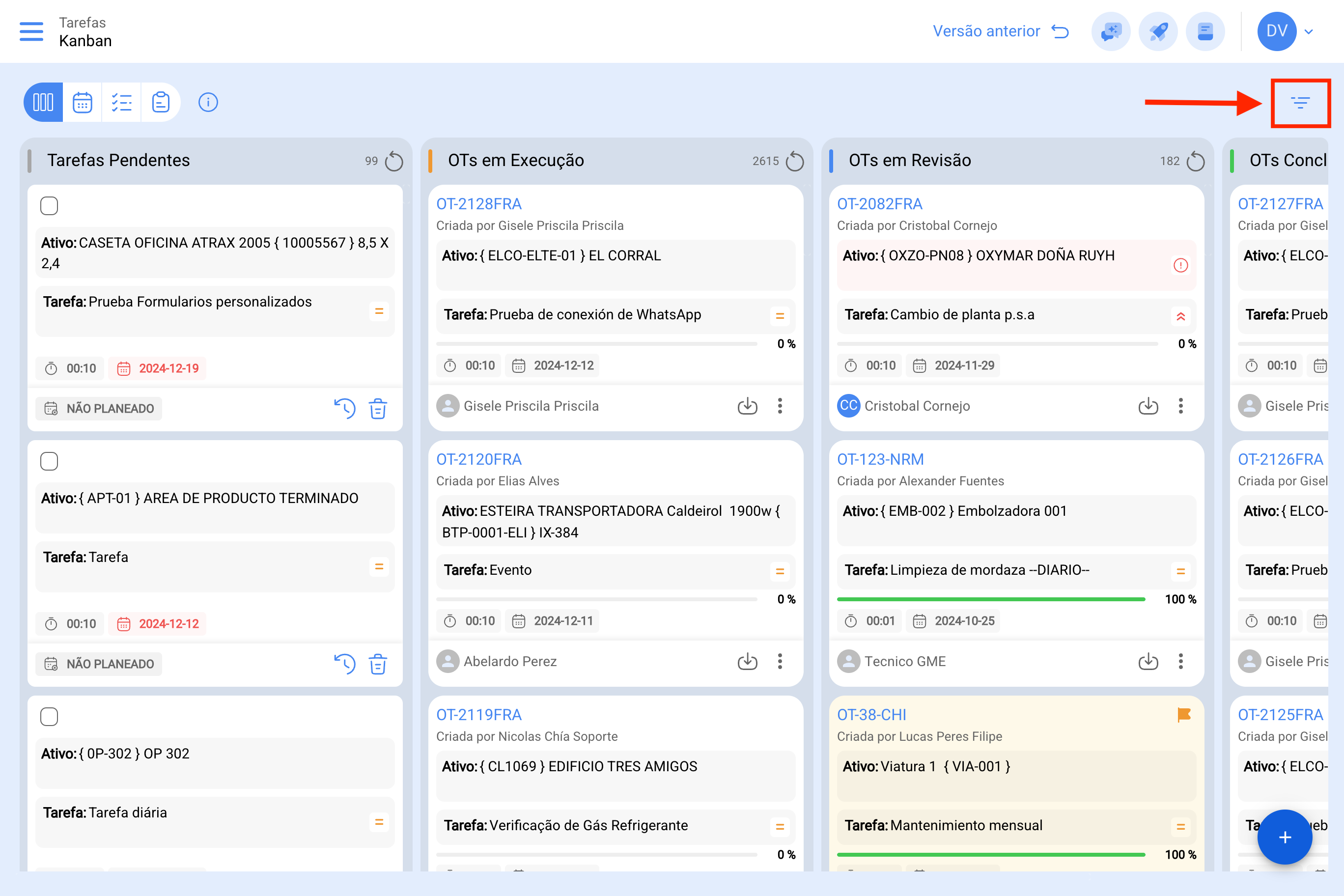Expand the user profile dropdown chevron

point(1309,31)
